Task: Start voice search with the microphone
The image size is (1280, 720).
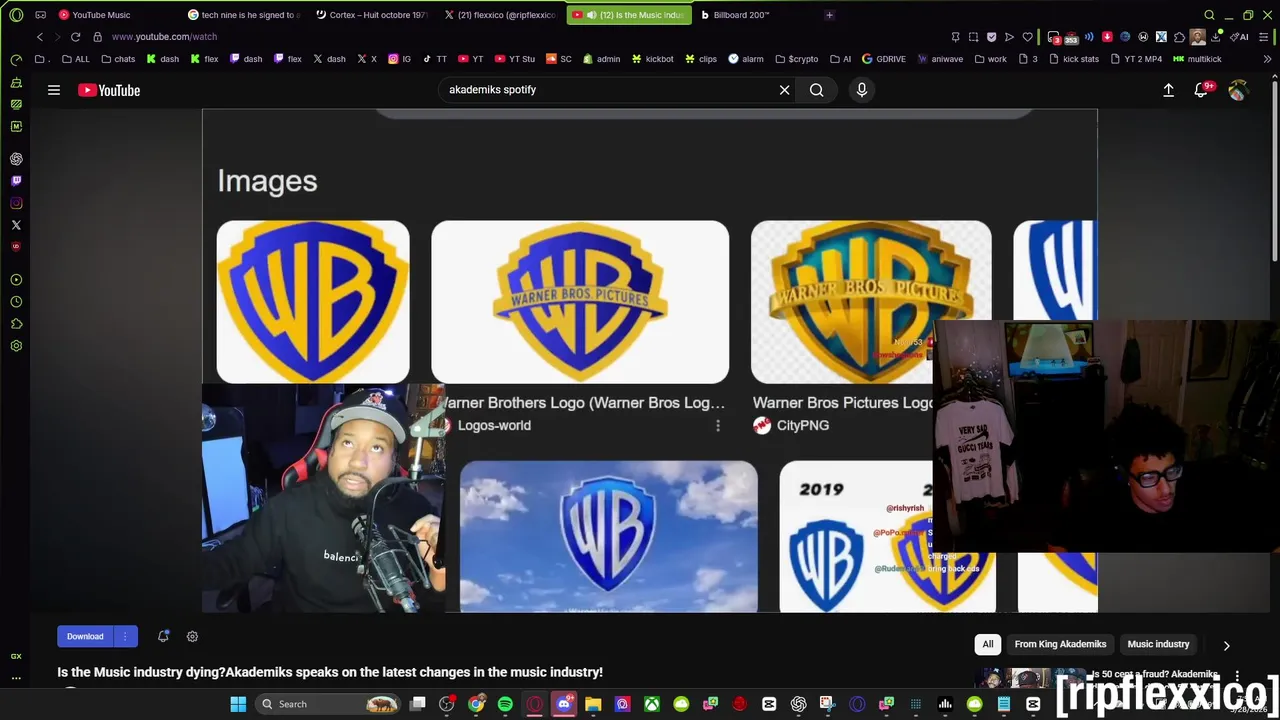Action: point(862,90)
